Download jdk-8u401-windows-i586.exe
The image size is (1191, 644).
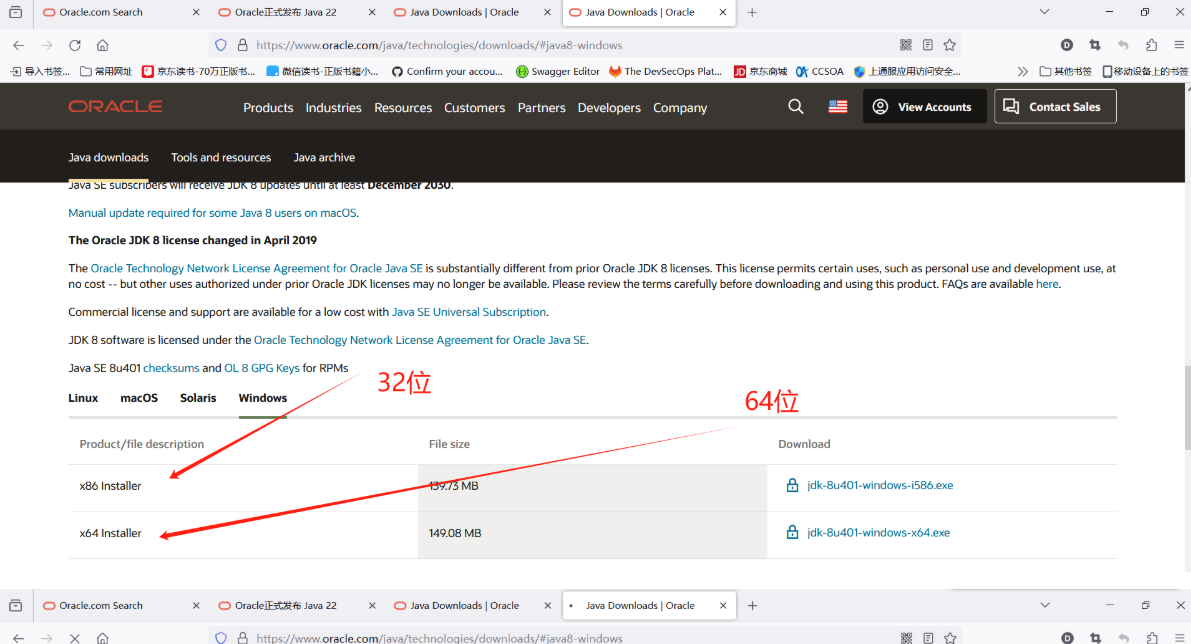pos(880,485)
